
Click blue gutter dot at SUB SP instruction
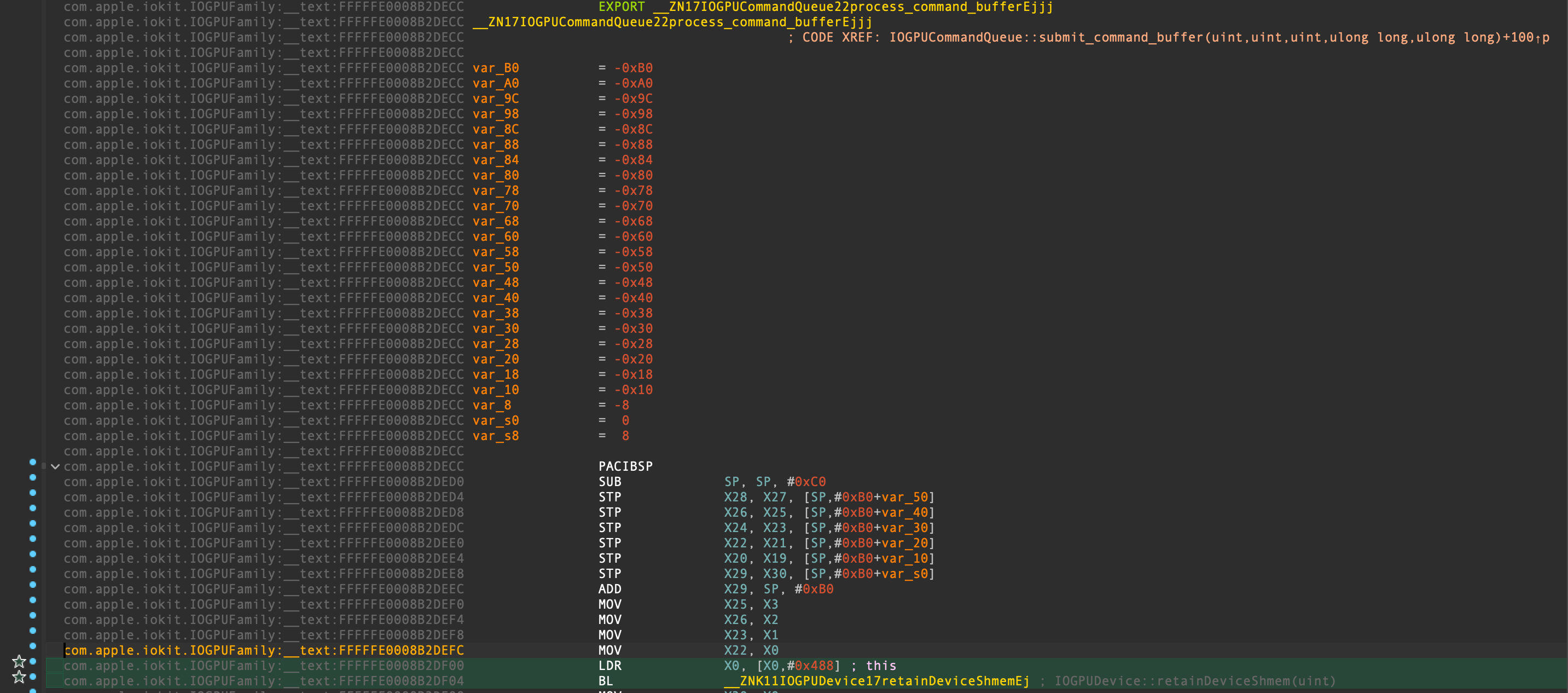[33, 477]
